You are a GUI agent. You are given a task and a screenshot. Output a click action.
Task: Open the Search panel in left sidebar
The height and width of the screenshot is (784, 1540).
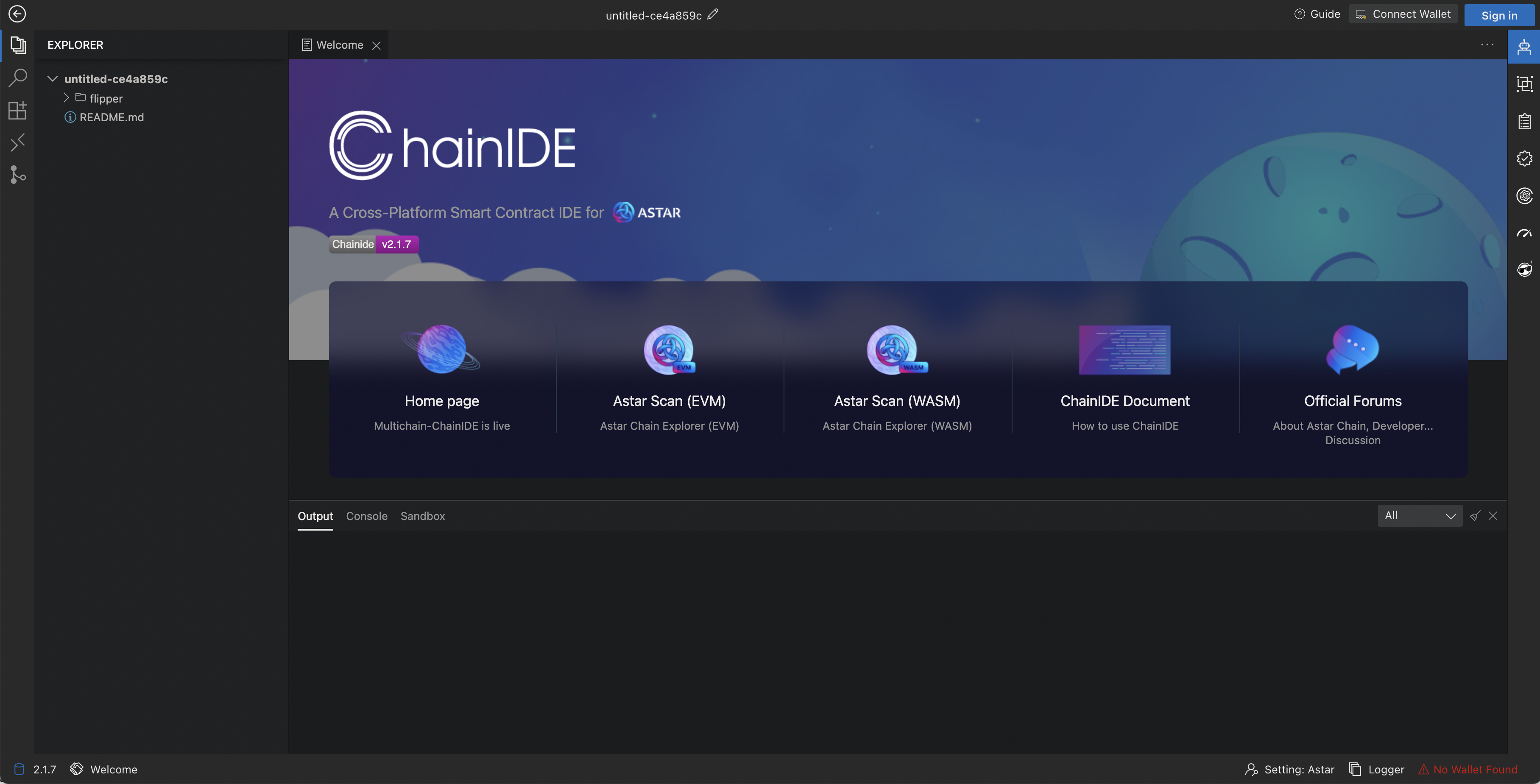(18, 78)
